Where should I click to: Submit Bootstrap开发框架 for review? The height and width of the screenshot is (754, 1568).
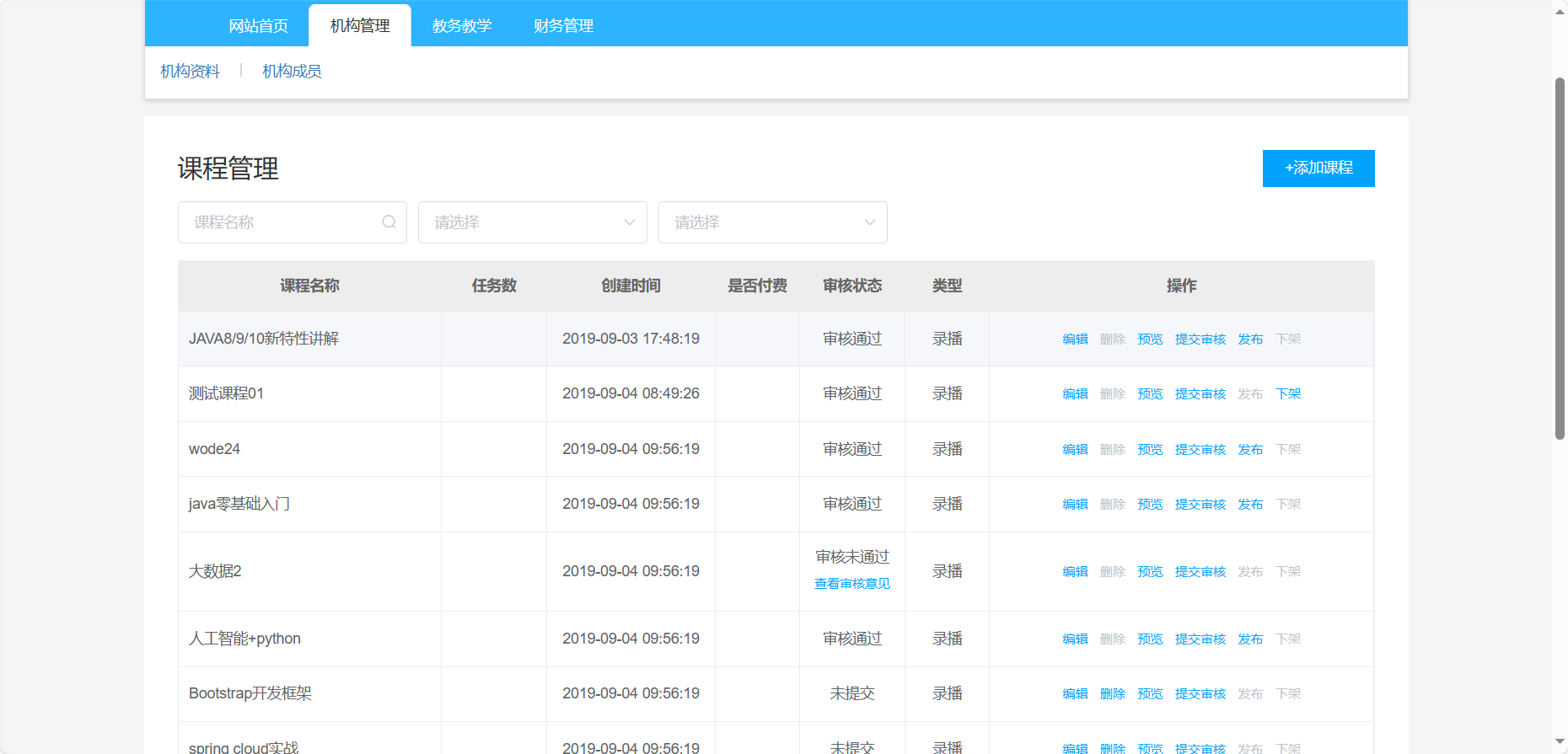point(1200,693)
